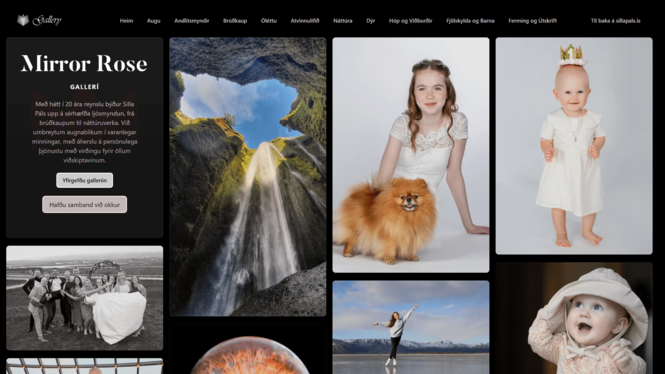Open the orange eye macro photo
Screen dimensions: 665x374
point(248,349)
